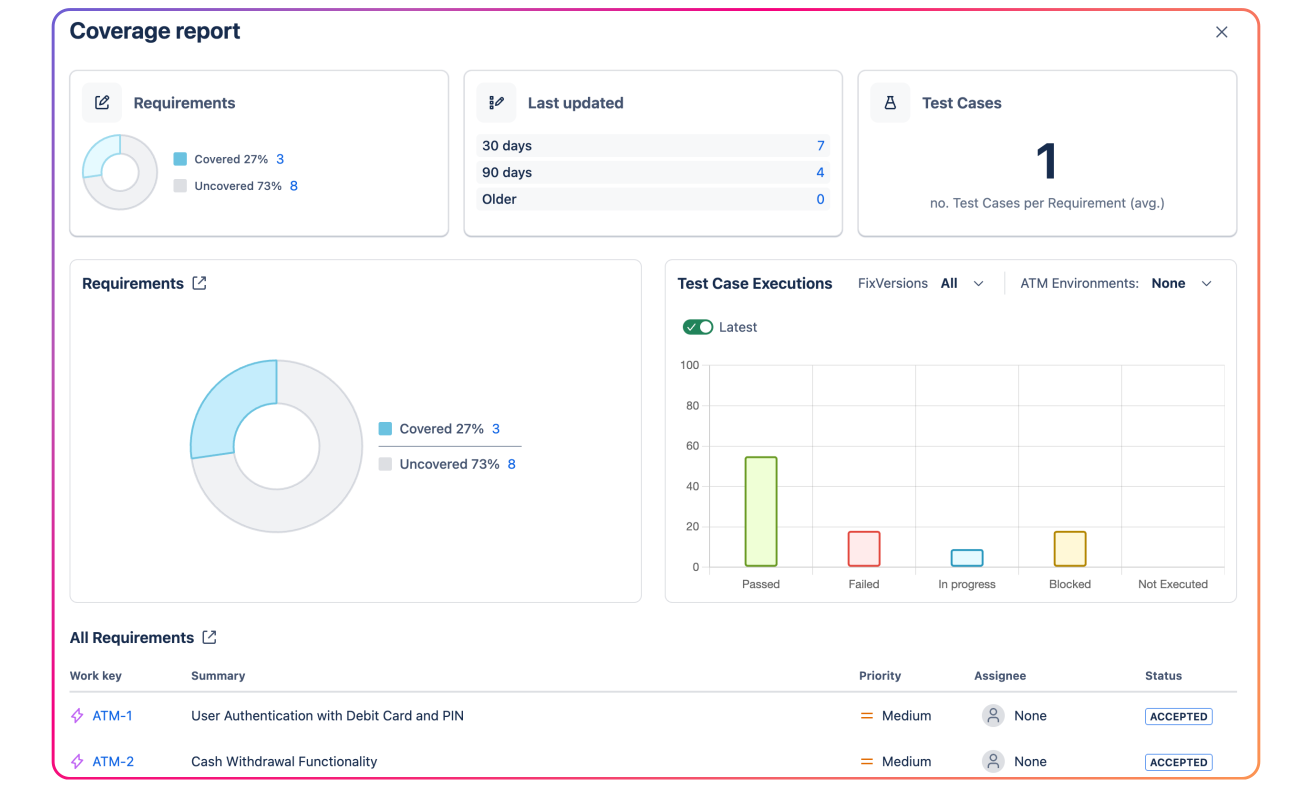Click the ATM-2 requirement type icon
This screenshot has height=788, width=1308.
pos(75,761)
